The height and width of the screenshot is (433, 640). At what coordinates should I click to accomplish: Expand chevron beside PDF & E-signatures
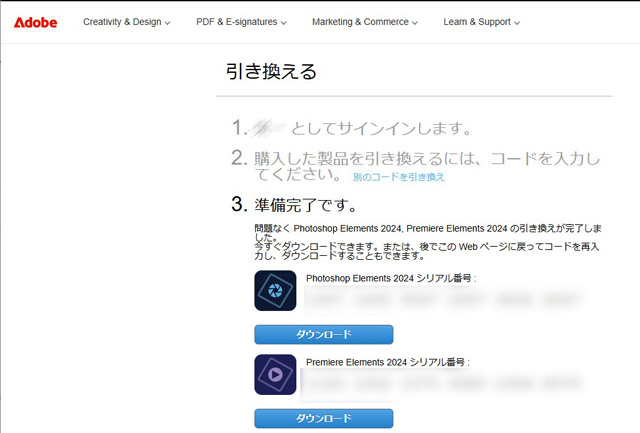(x=283, y=23)
